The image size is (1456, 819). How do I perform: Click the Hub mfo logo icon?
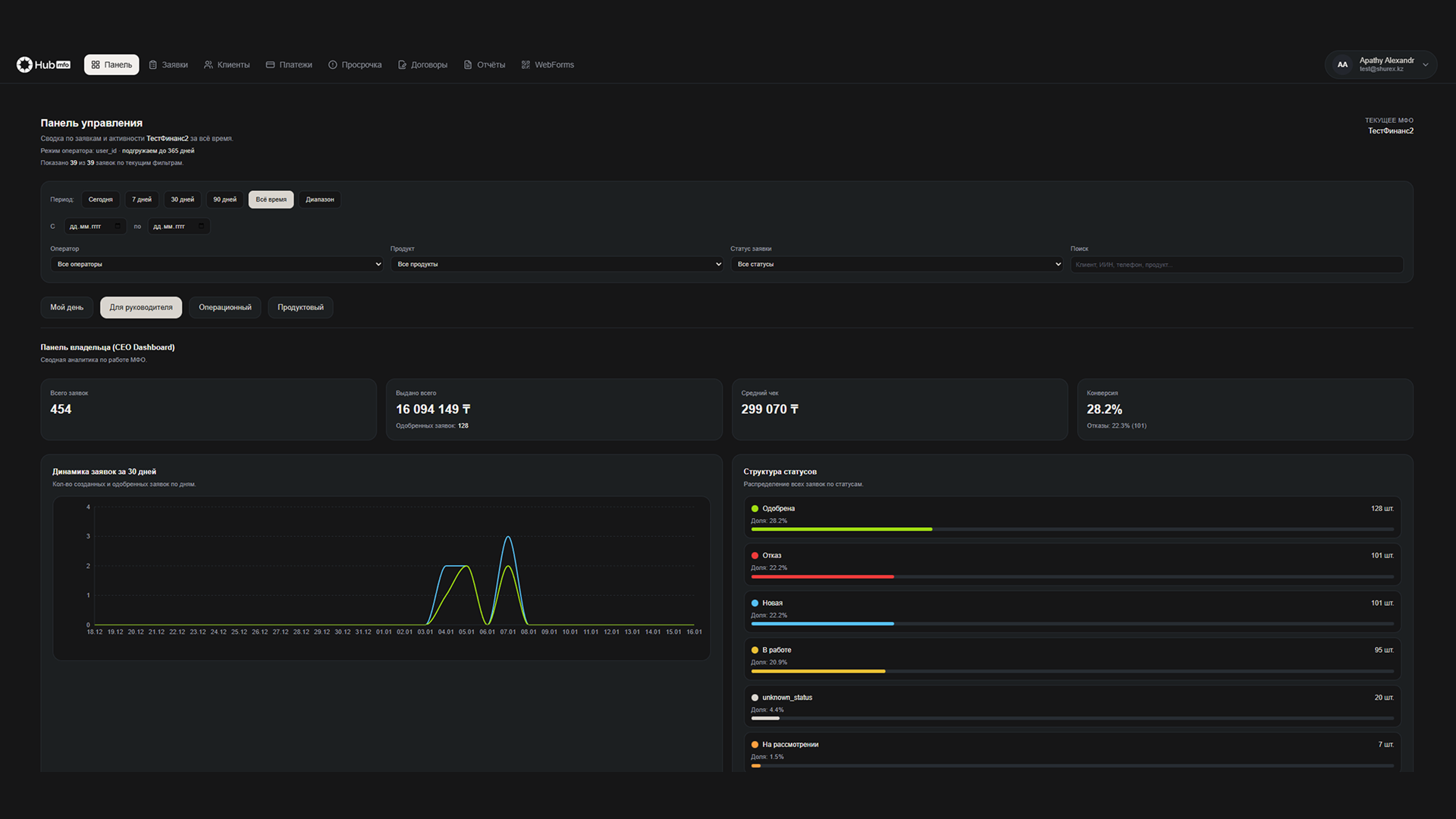(x=24, y=64)
